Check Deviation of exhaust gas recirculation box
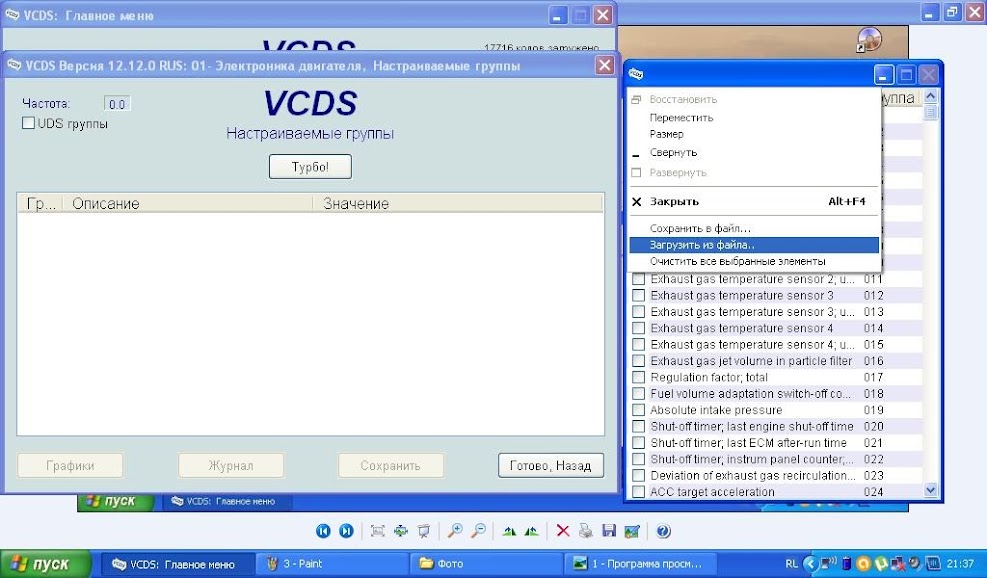Image resolution: width=987 pixels, height=578 pixels. pyautogui.click(x=638, y=475)
